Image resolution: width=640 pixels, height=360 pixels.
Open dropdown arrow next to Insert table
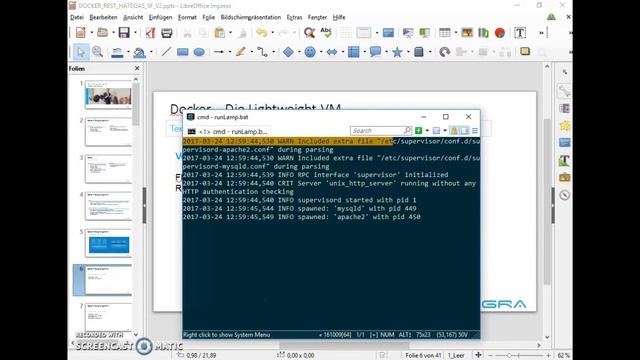click(456, 33)
